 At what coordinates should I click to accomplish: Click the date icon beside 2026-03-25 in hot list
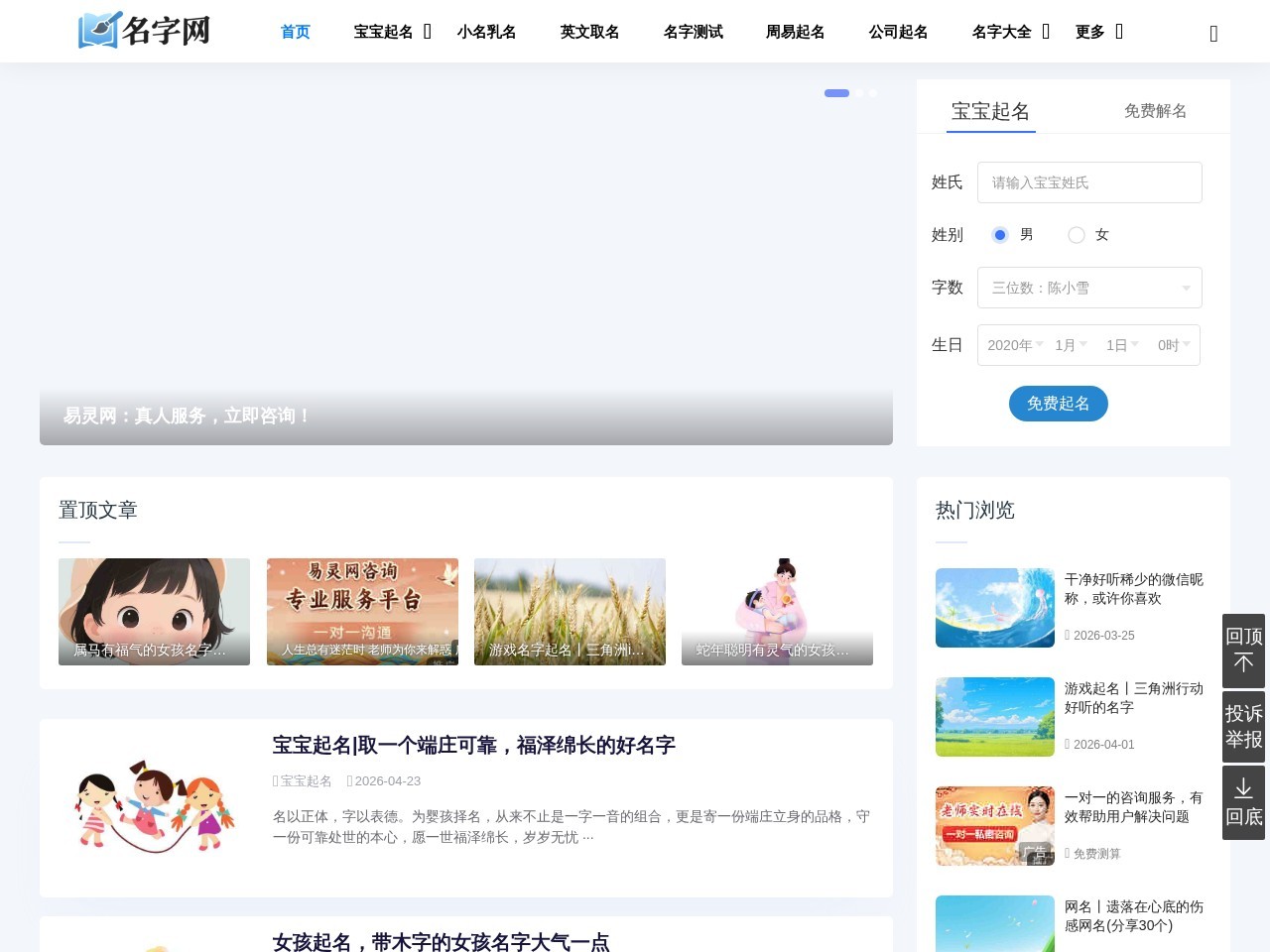[x=1069, y=635]
